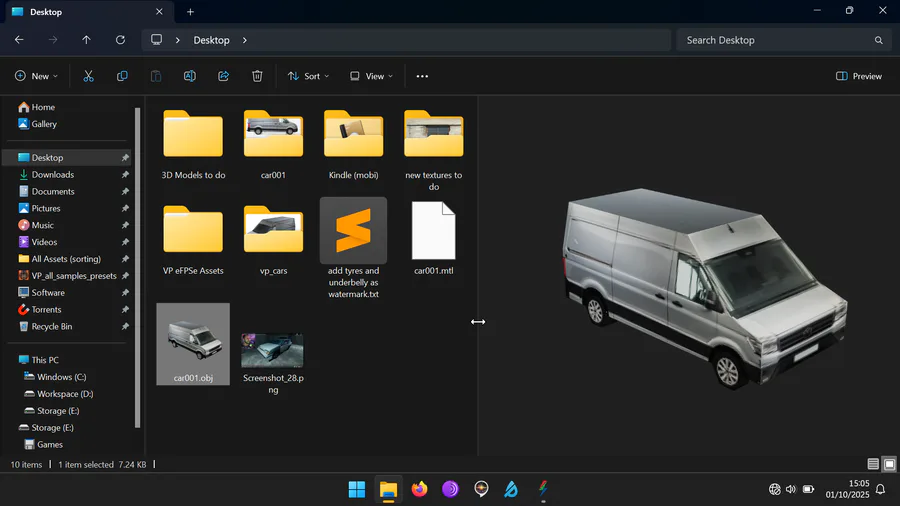Click the Delete trash icon
Viewport: 900px width, 506px height.
(x=257, y=76)
